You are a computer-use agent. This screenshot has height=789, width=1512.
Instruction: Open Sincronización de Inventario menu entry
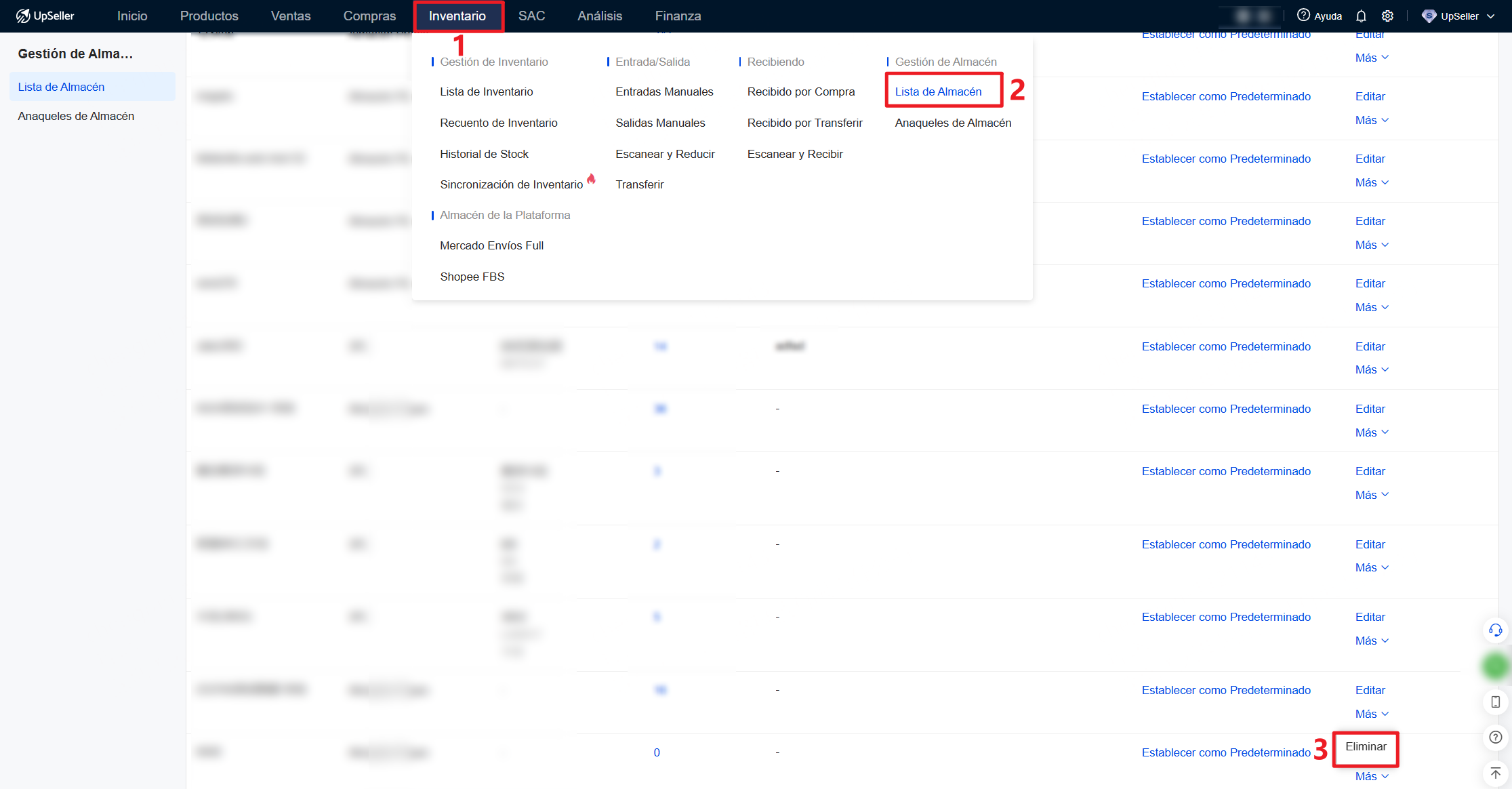click(x=511, y=184)
